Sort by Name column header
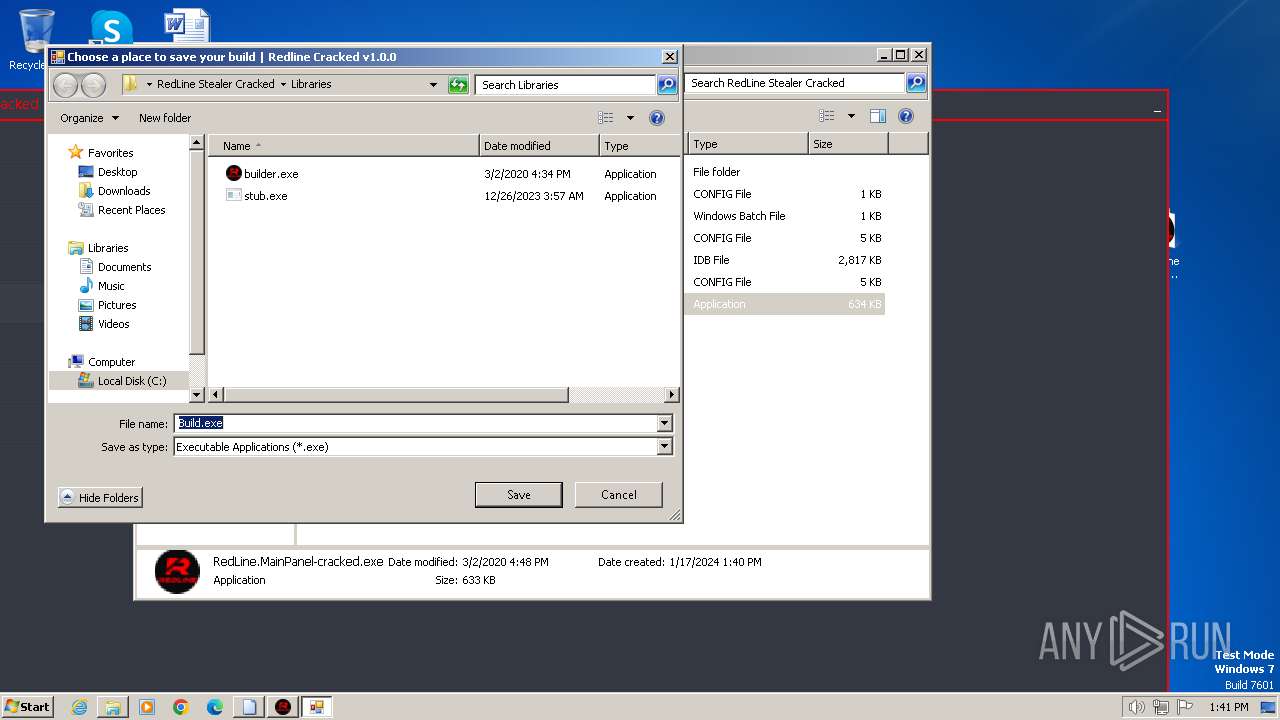 click(343, 146)
